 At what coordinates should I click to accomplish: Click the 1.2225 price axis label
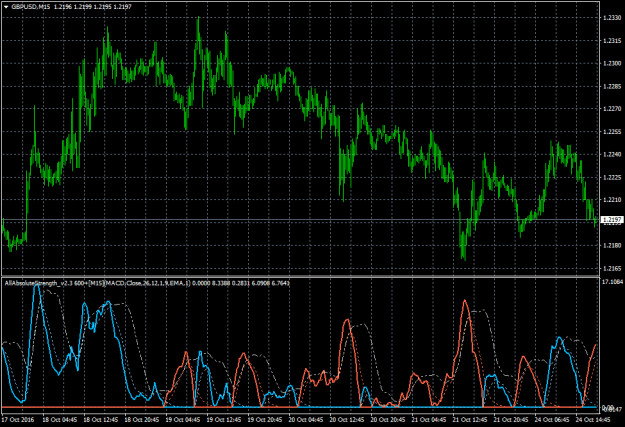click(612, 177)
